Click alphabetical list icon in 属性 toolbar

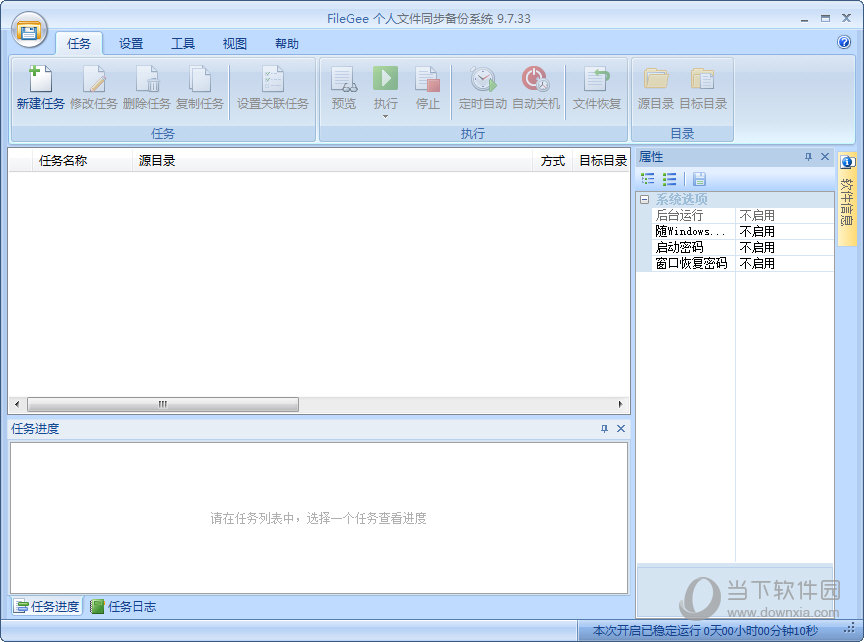click(x=669, y=179)
